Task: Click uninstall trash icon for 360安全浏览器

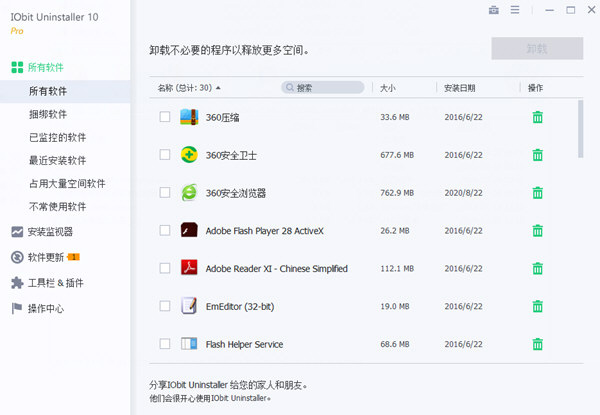Action: (537, 193)
